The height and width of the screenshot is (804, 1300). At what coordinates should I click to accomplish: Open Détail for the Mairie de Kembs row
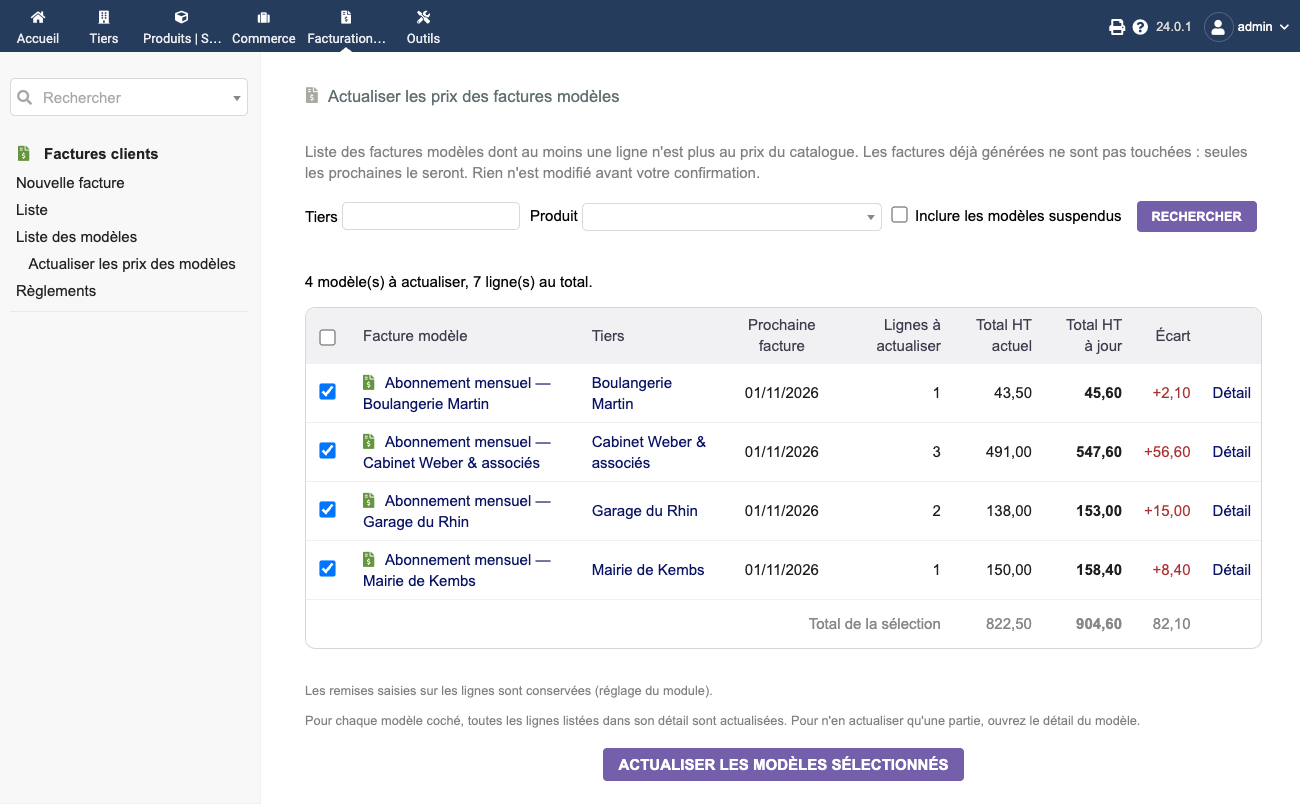[1231, 570]
